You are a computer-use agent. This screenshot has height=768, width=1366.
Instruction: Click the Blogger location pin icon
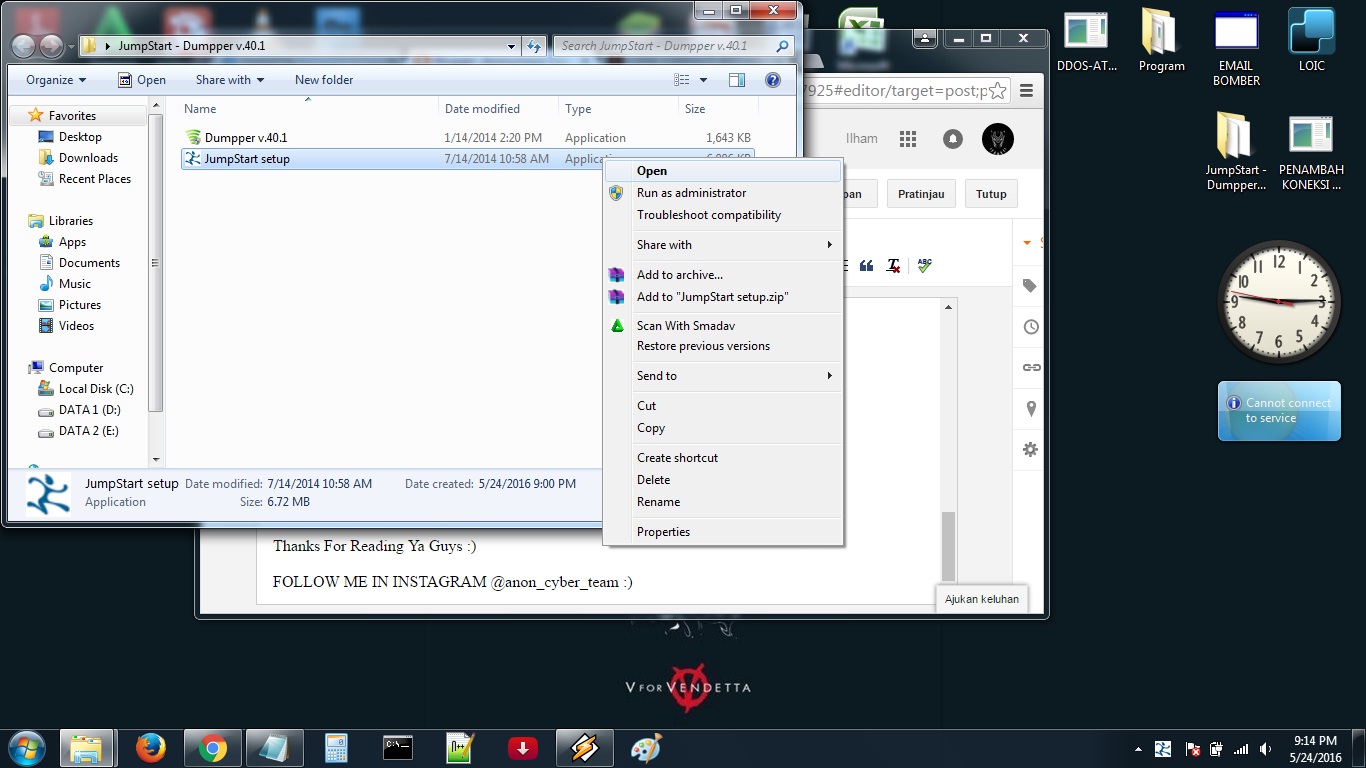click(x=1031, y=409)
